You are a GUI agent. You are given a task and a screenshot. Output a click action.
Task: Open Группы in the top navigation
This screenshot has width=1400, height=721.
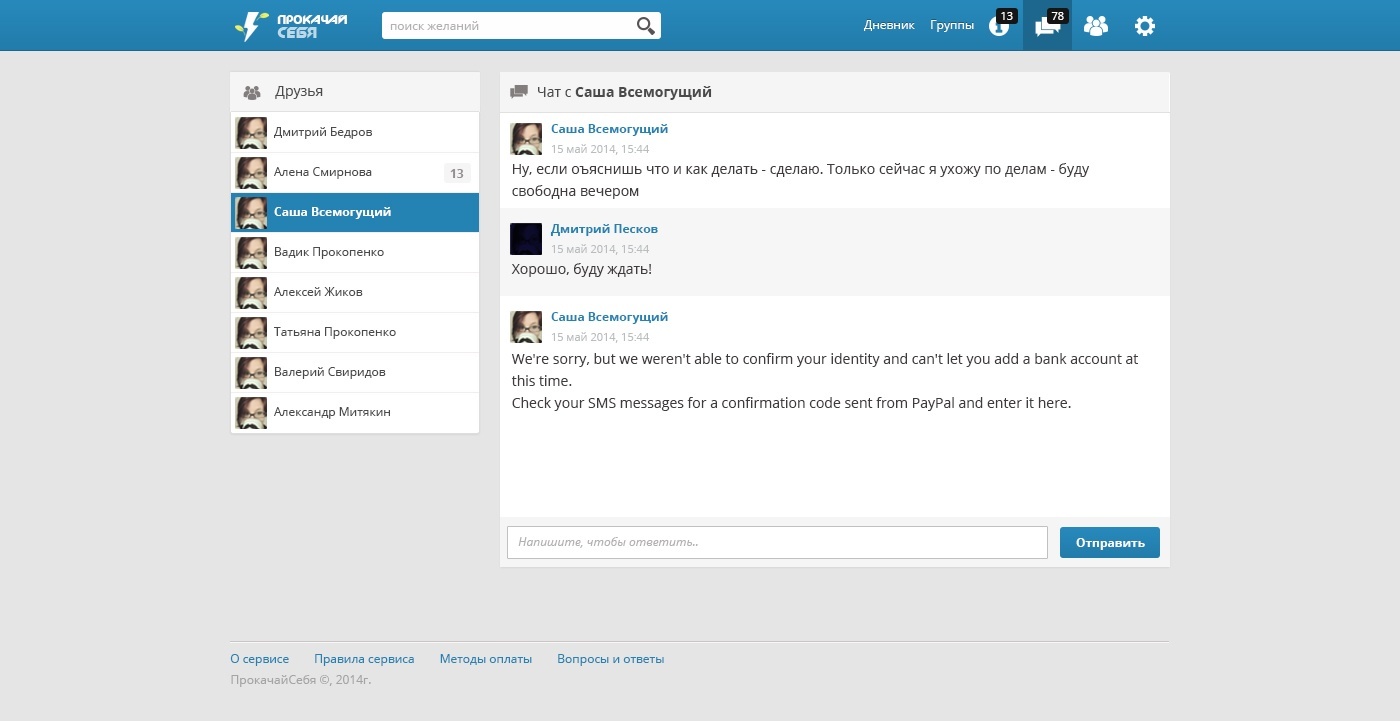coord(952,26)
